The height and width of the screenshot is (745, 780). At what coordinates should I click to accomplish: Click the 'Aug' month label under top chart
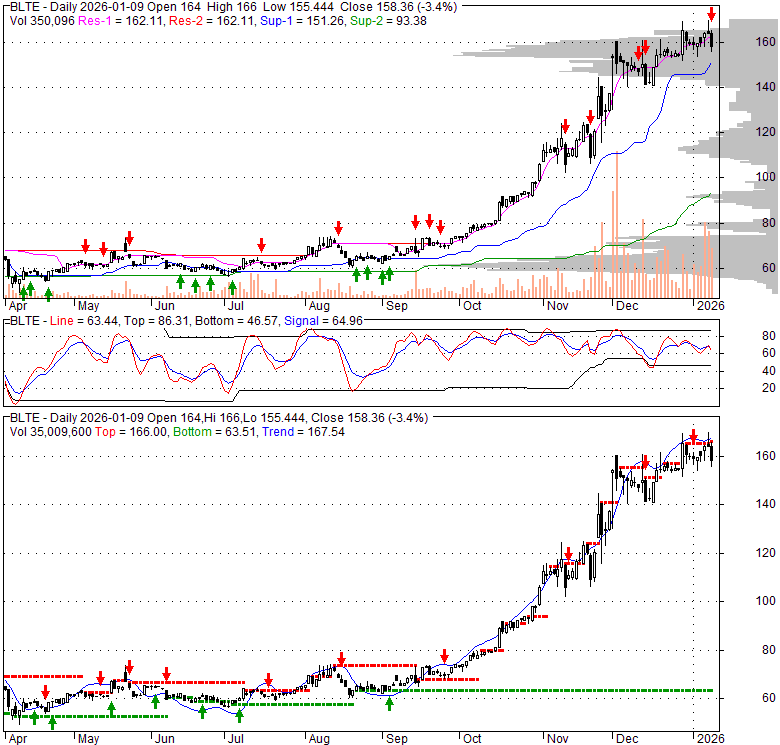(x=319, y=306)
